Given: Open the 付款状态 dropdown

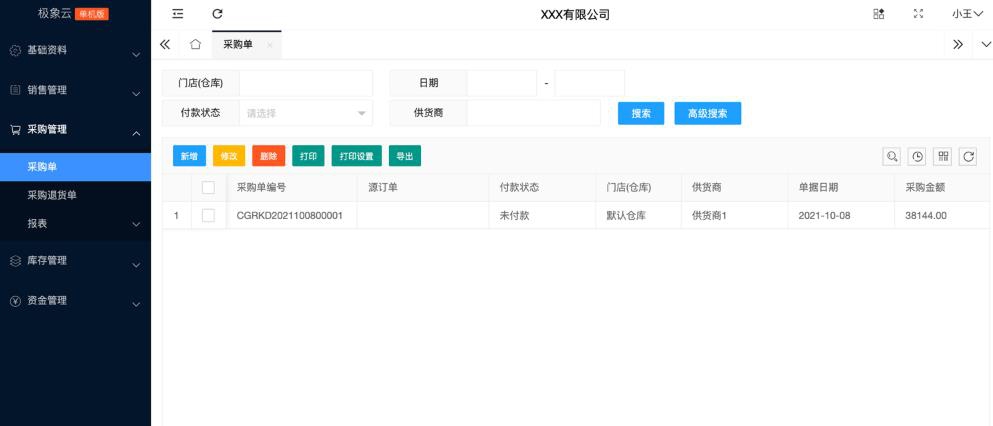Looking at the screenshot, I should [x=306, y=113].
